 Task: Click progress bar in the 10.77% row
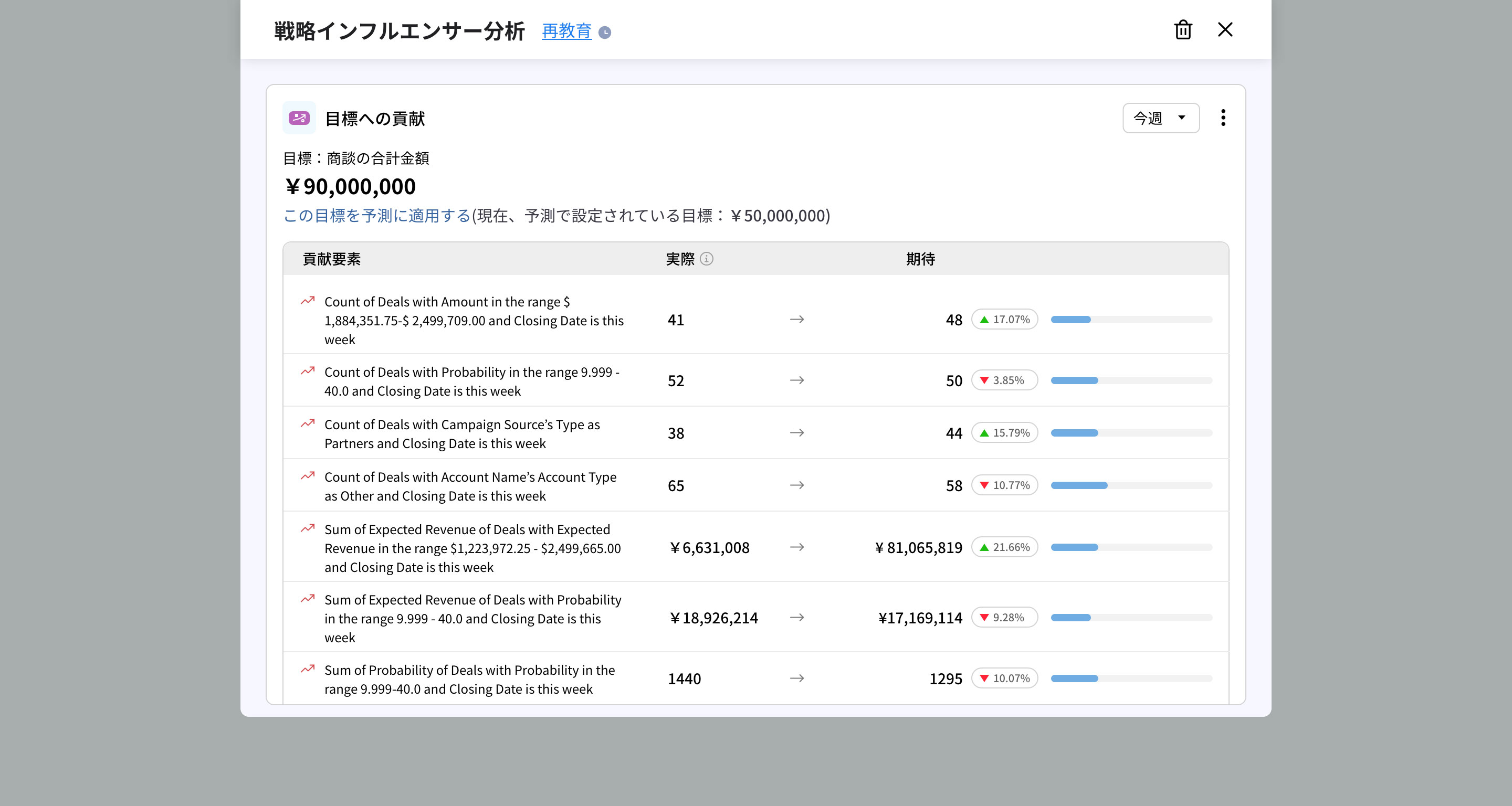tap(1131, 486)
